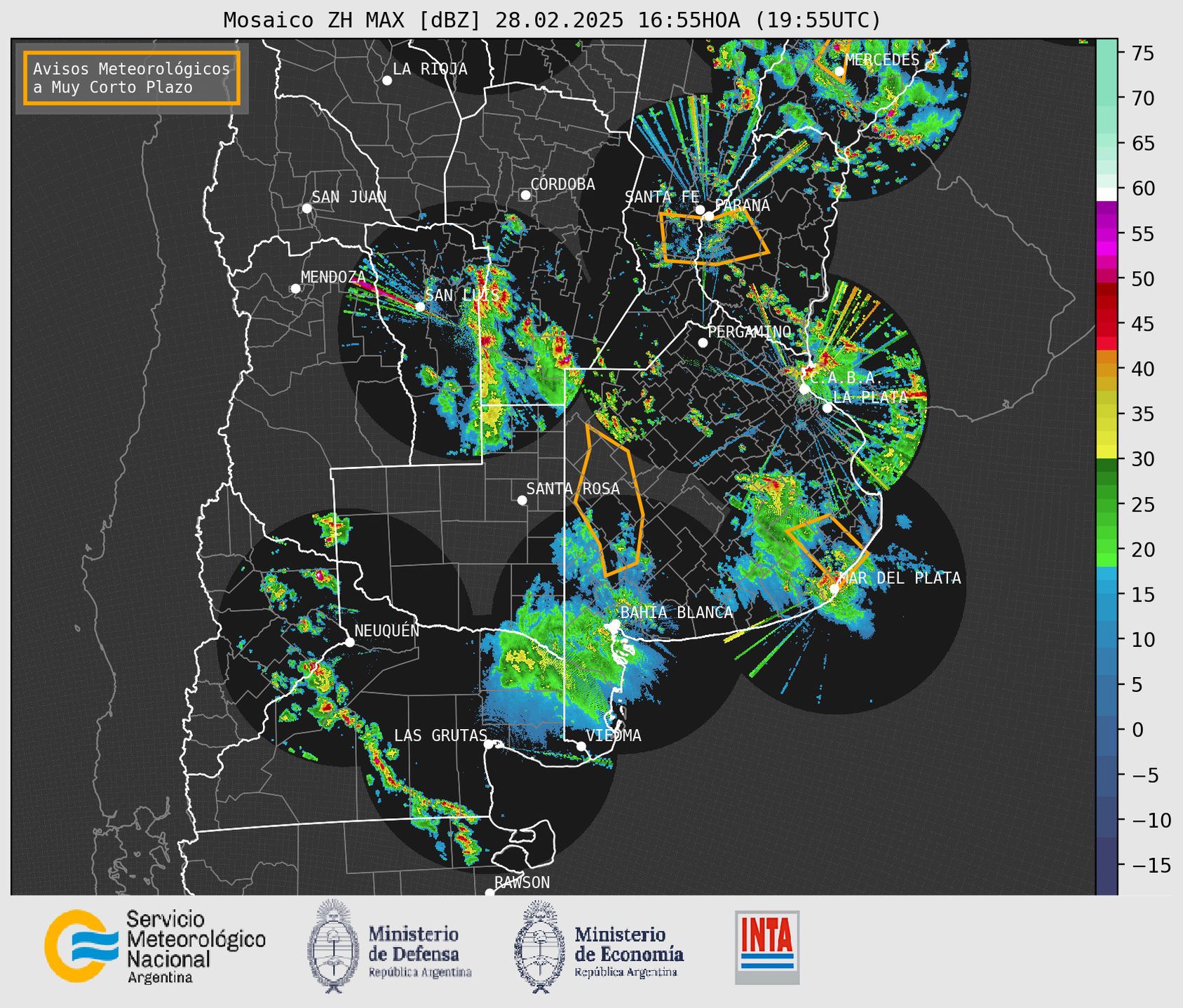Click the PERGAMINO city marker dot

click(x=703, y=343)
